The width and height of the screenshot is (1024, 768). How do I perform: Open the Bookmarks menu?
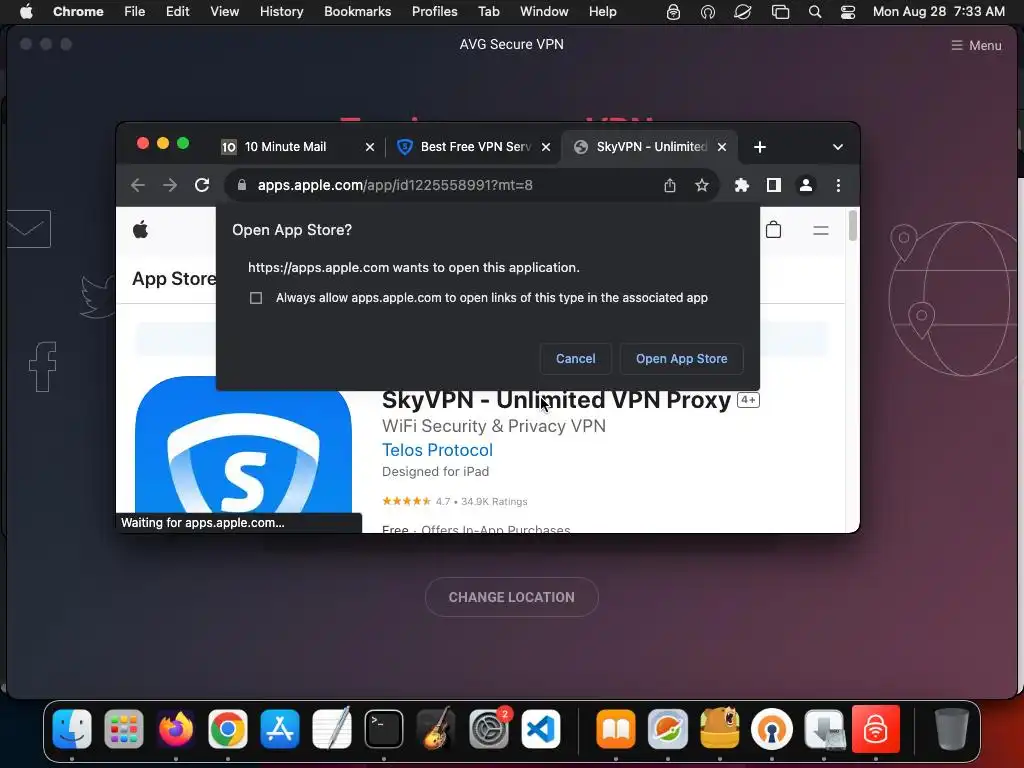coord(357,12)
